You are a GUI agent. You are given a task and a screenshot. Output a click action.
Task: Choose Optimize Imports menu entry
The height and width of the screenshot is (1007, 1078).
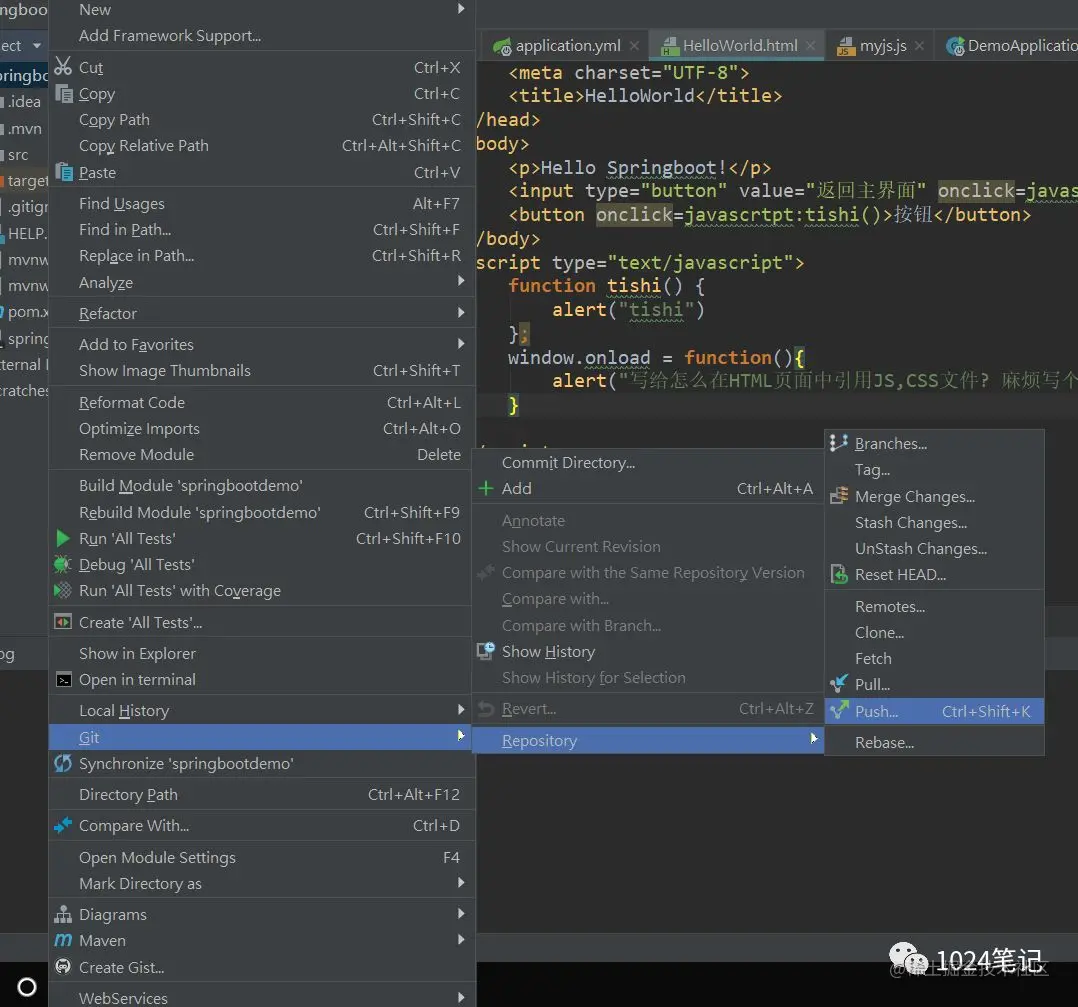262,428
